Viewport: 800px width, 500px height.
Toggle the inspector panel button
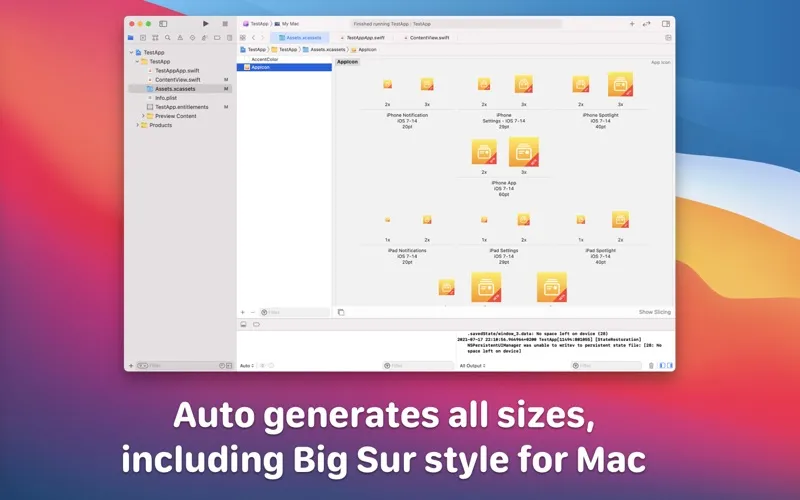[x=666, y=24]
